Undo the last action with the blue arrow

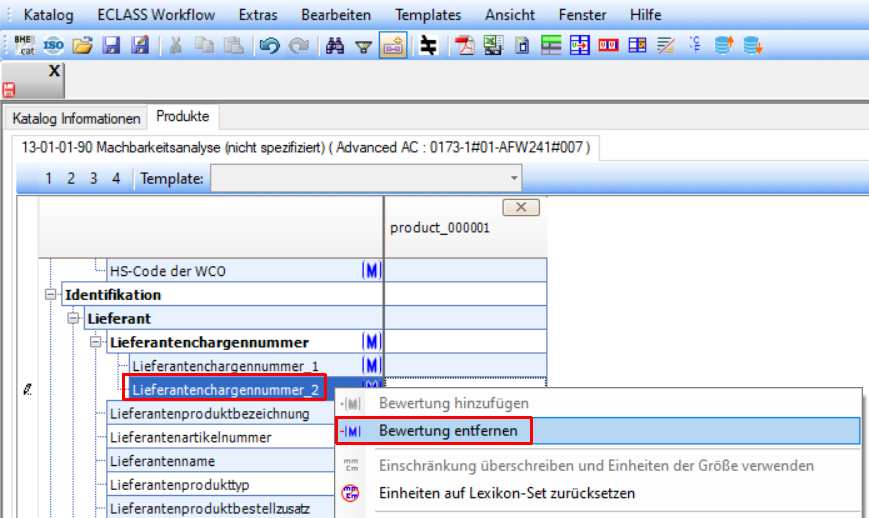tap(270, 45)
